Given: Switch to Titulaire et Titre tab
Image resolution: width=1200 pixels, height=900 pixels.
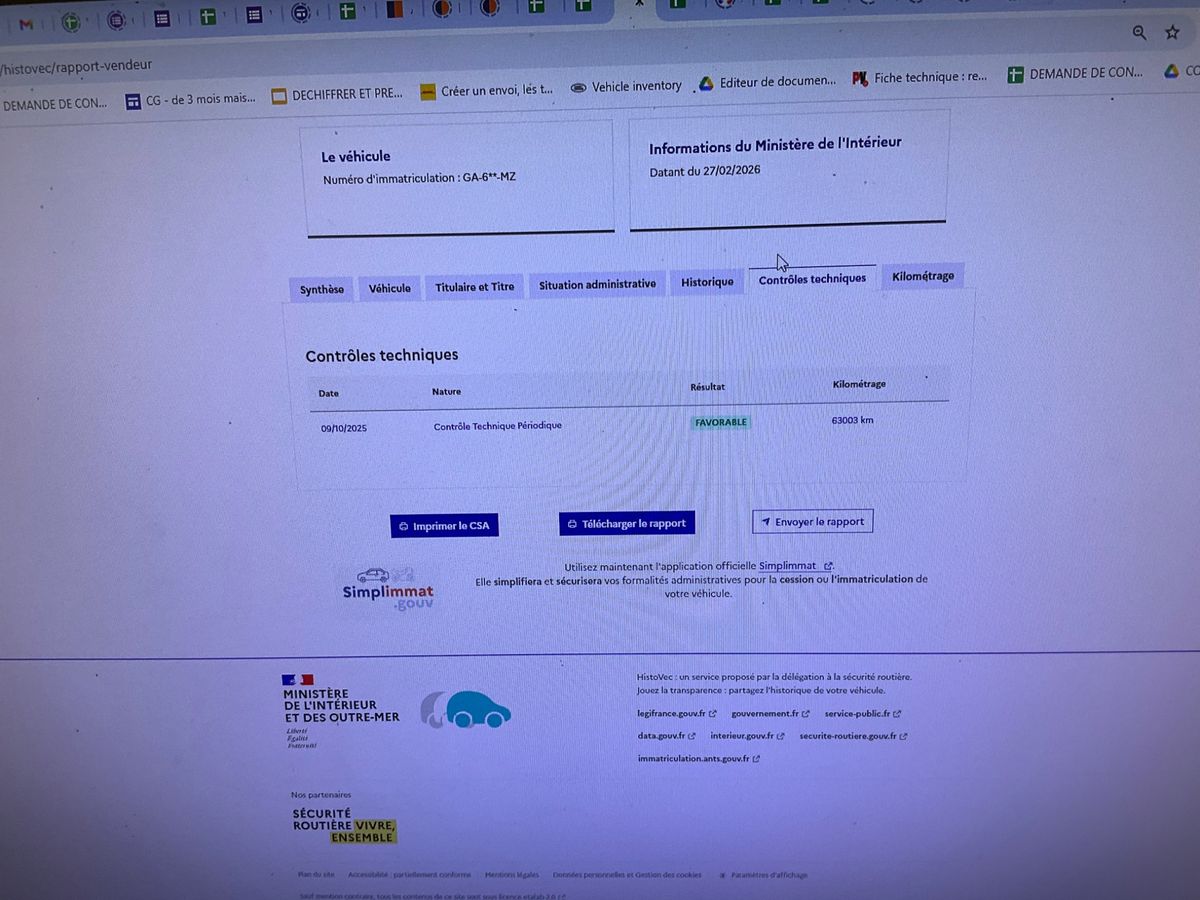Looking at the screenshot, I should [x=475, y=287].
